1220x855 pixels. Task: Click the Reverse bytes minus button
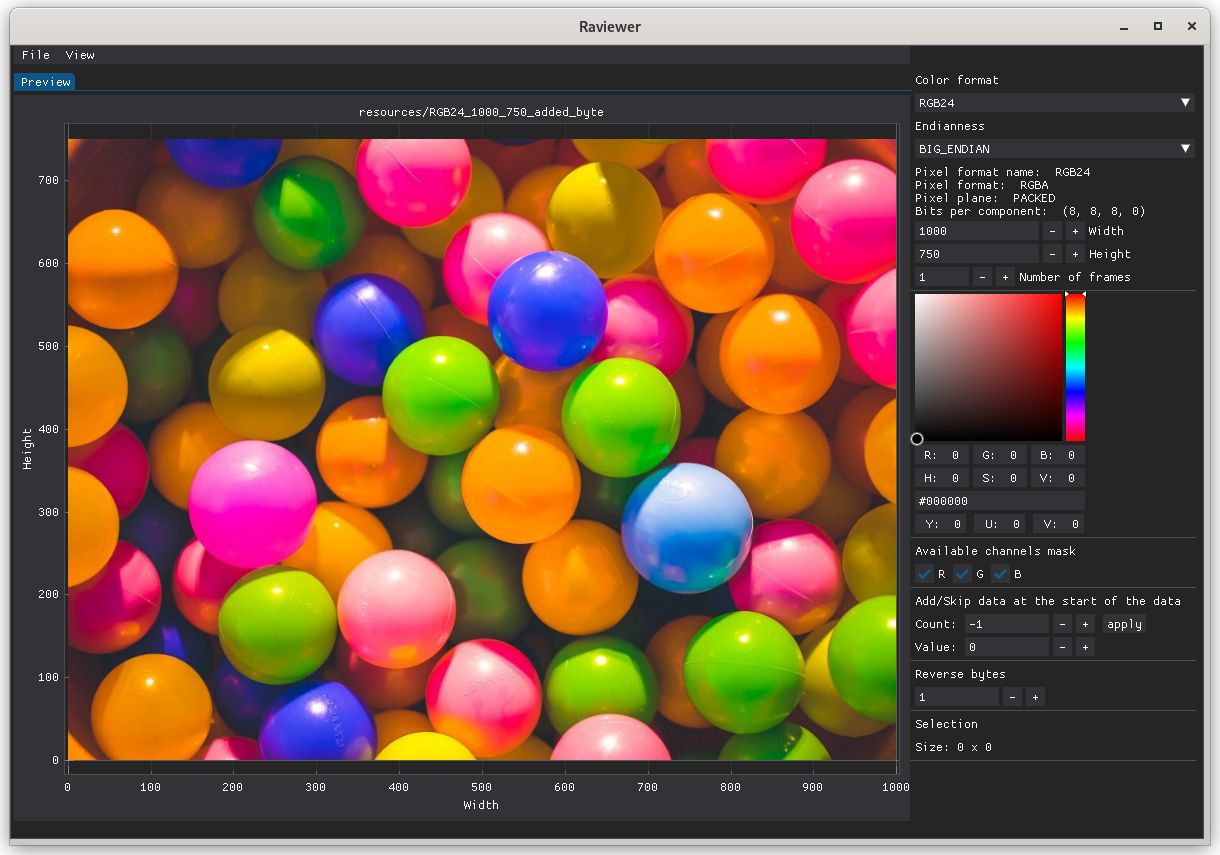click(1013, 697)
